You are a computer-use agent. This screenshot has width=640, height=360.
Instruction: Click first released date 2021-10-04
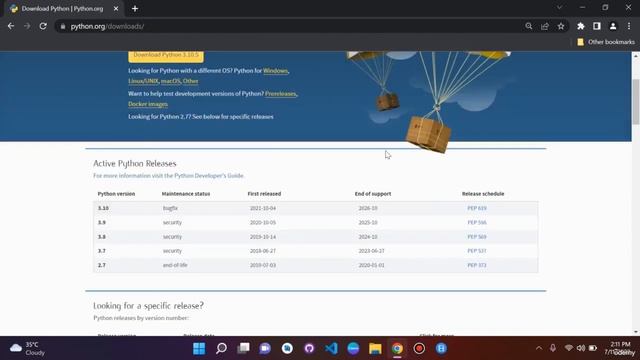(263, 208)
